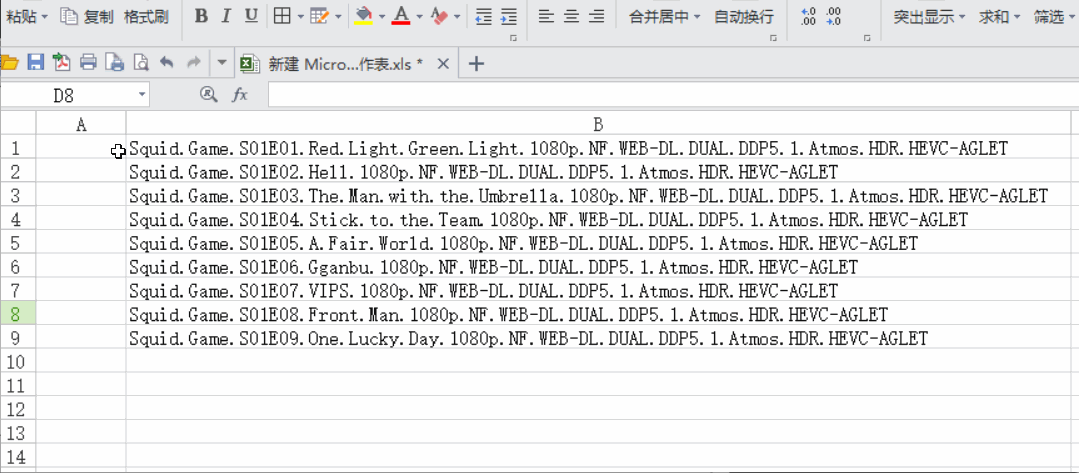
Task: Open print preview with the magnifier page icon
Action: click(140, 63)
